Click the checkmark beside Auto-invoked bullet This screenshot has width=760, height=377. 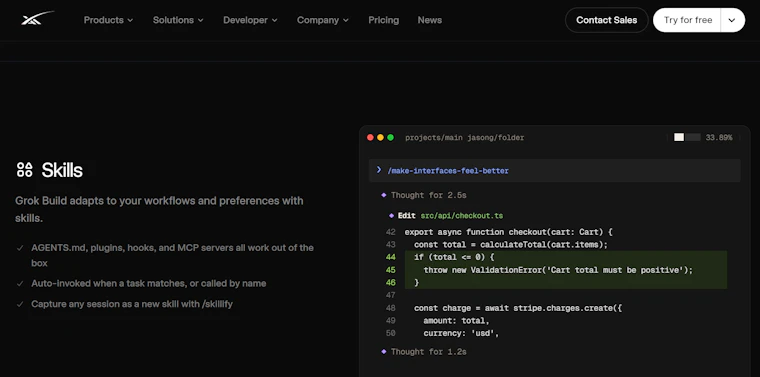pyautogui.click(x=20, y=283)
